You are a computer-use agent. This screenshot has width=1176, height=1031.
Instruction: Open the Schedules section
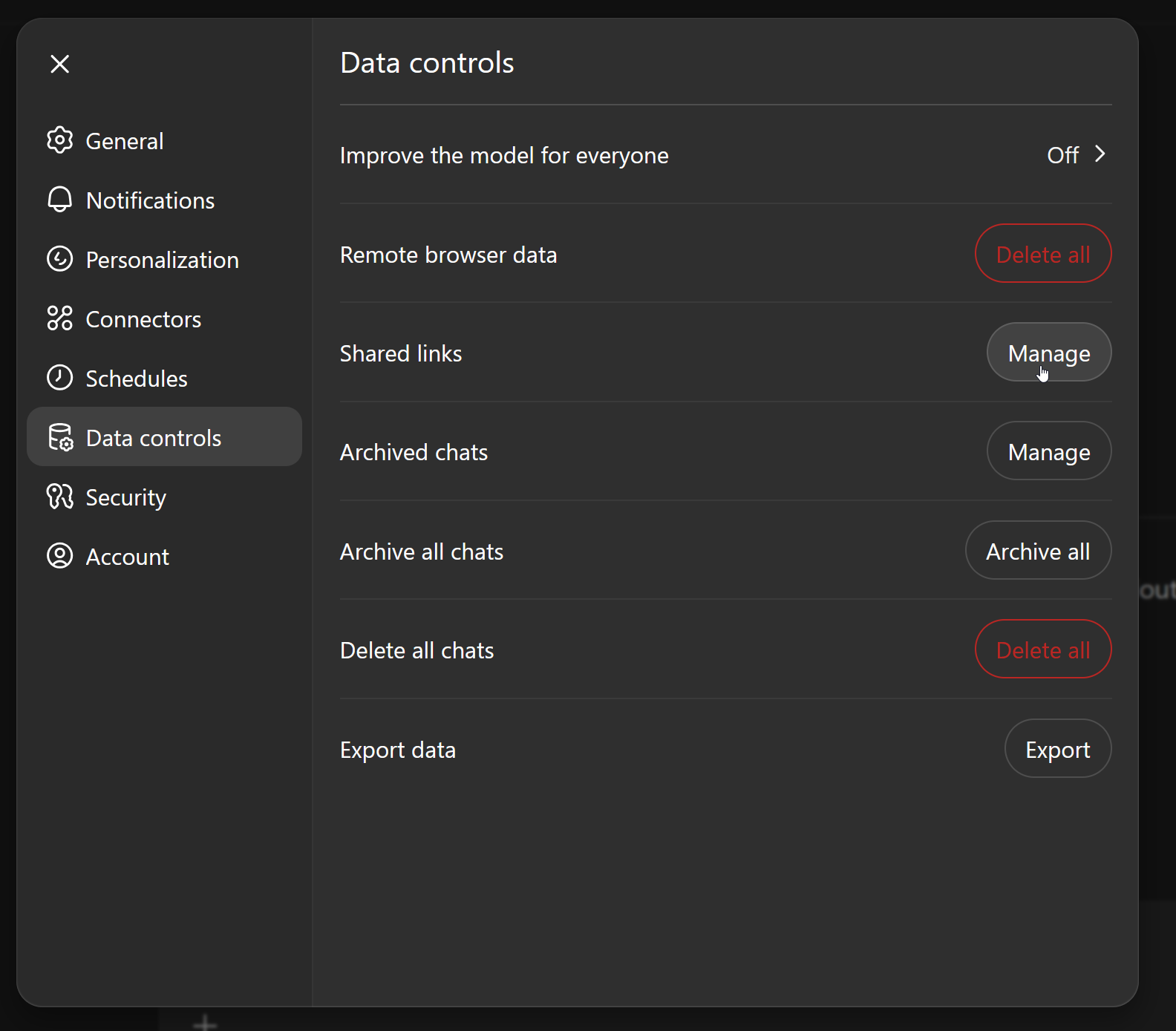(x=164, y=379)
